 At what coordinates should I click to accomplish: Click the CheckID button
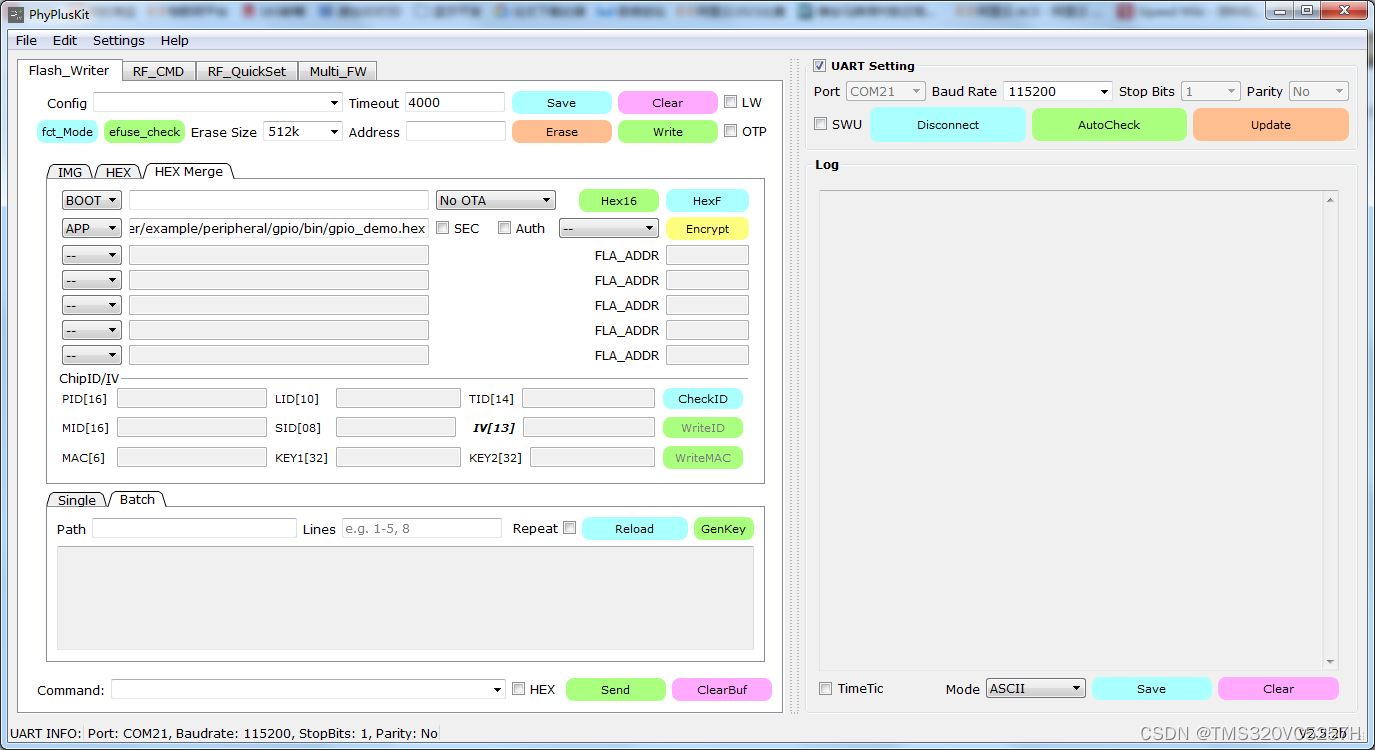click(703, 399)
